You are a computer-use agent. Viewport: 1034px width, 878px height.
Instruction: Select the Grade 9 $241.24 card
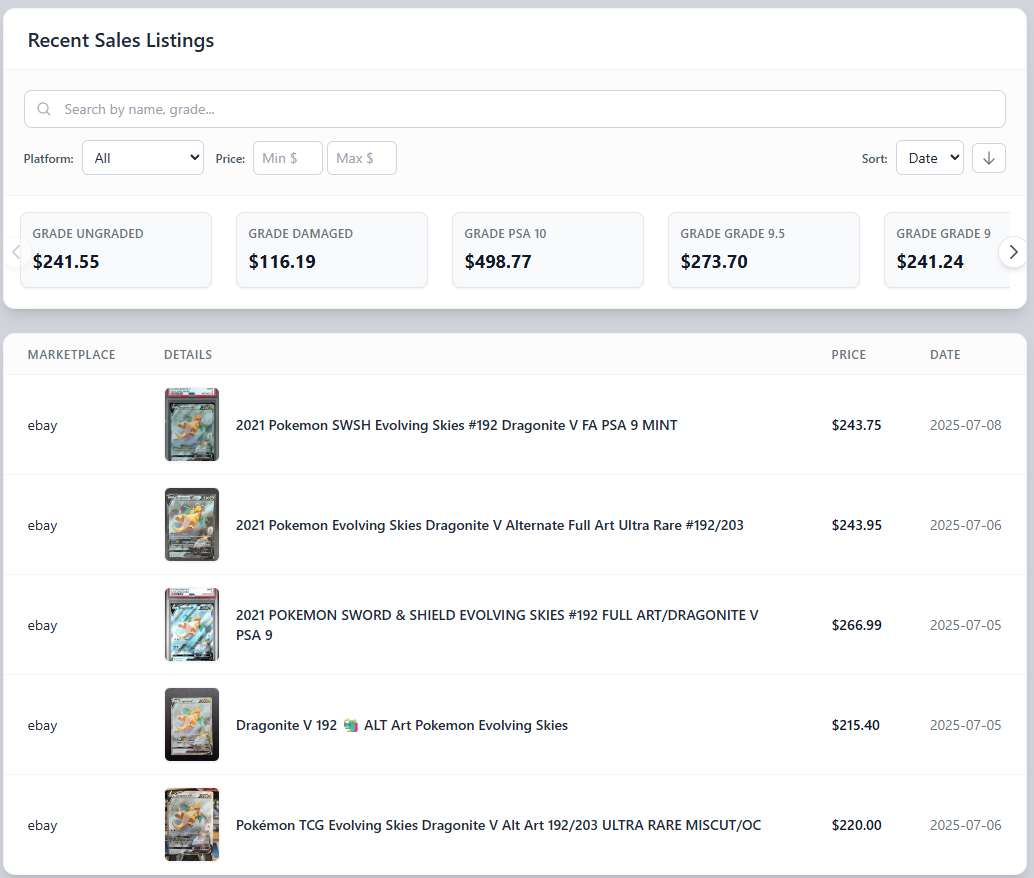tap(947, 250)
